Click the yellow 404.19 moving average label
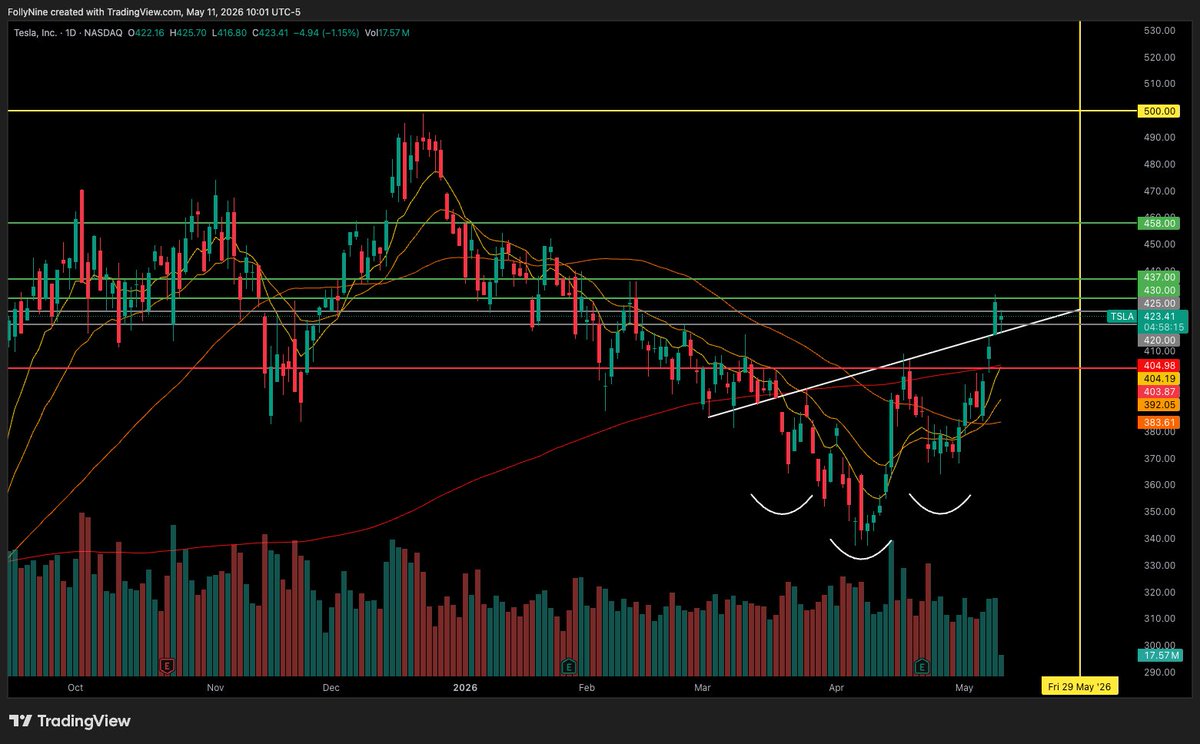Viewport: 1200px width, 744px height. pyautogui.click(x=1158, y=380)
